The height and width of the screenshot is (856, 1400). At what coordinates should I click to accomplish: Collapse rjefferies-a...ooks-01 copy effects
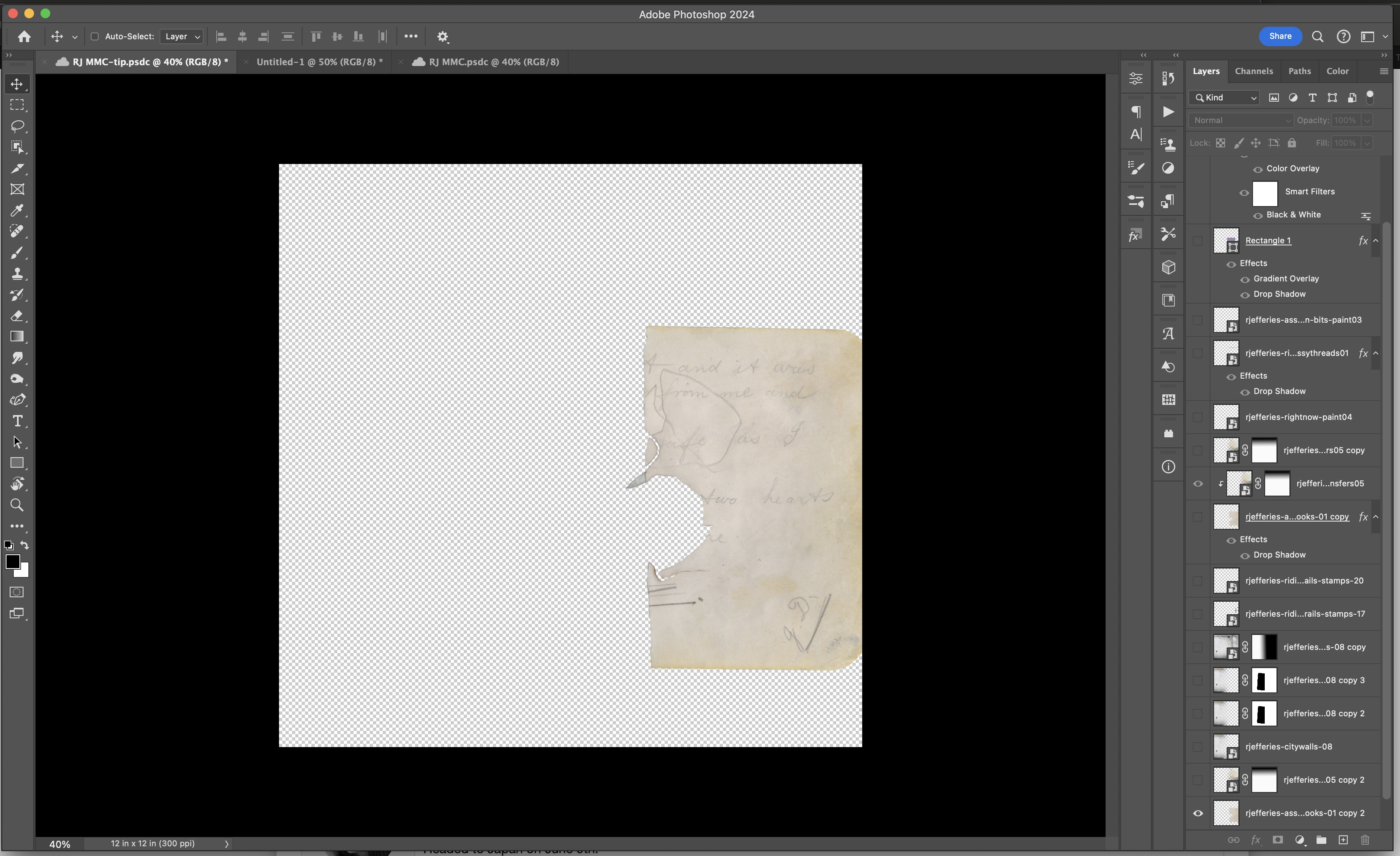1376,517
